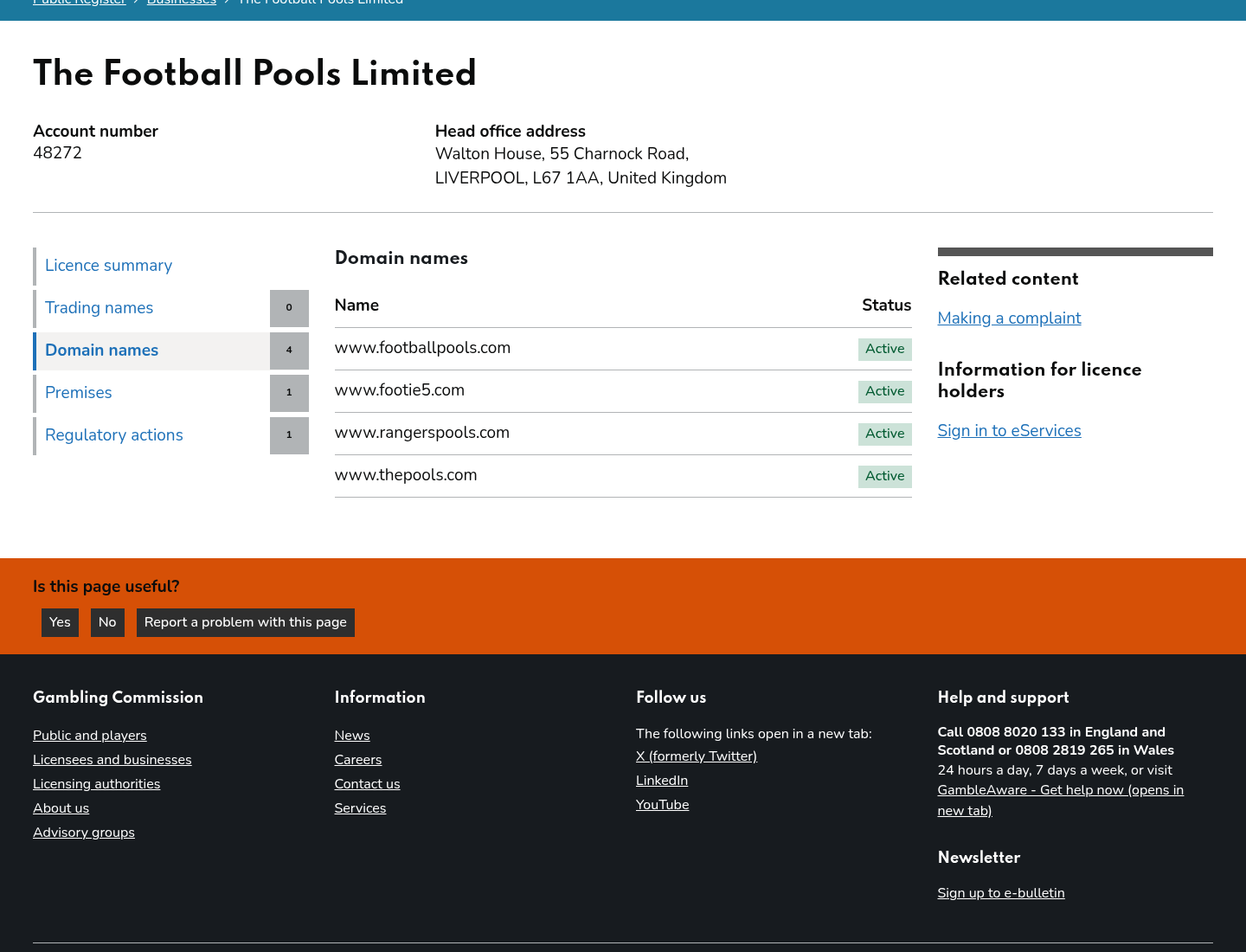Select www.footballpools.com domain text
Viewport: 1246px width, 952px height.
pyautogui.click(x=423, y=348)
